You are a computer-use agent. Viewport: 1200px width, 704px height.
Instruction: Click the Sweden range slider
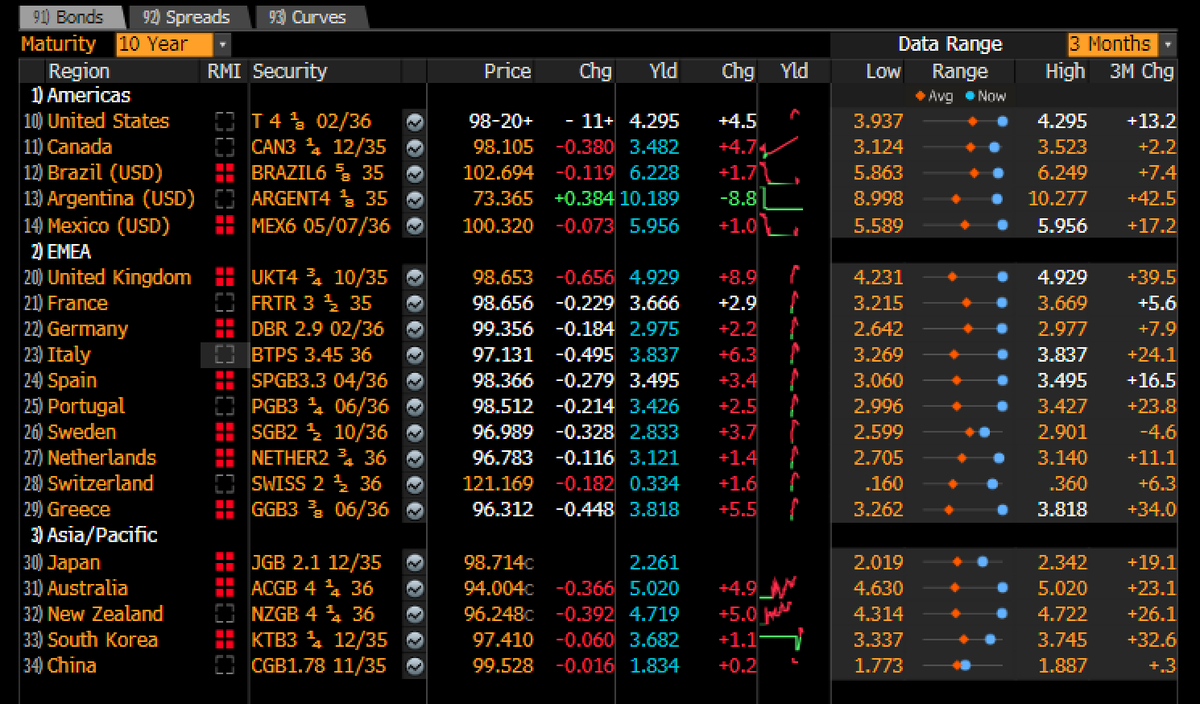(x=964, y=433)
